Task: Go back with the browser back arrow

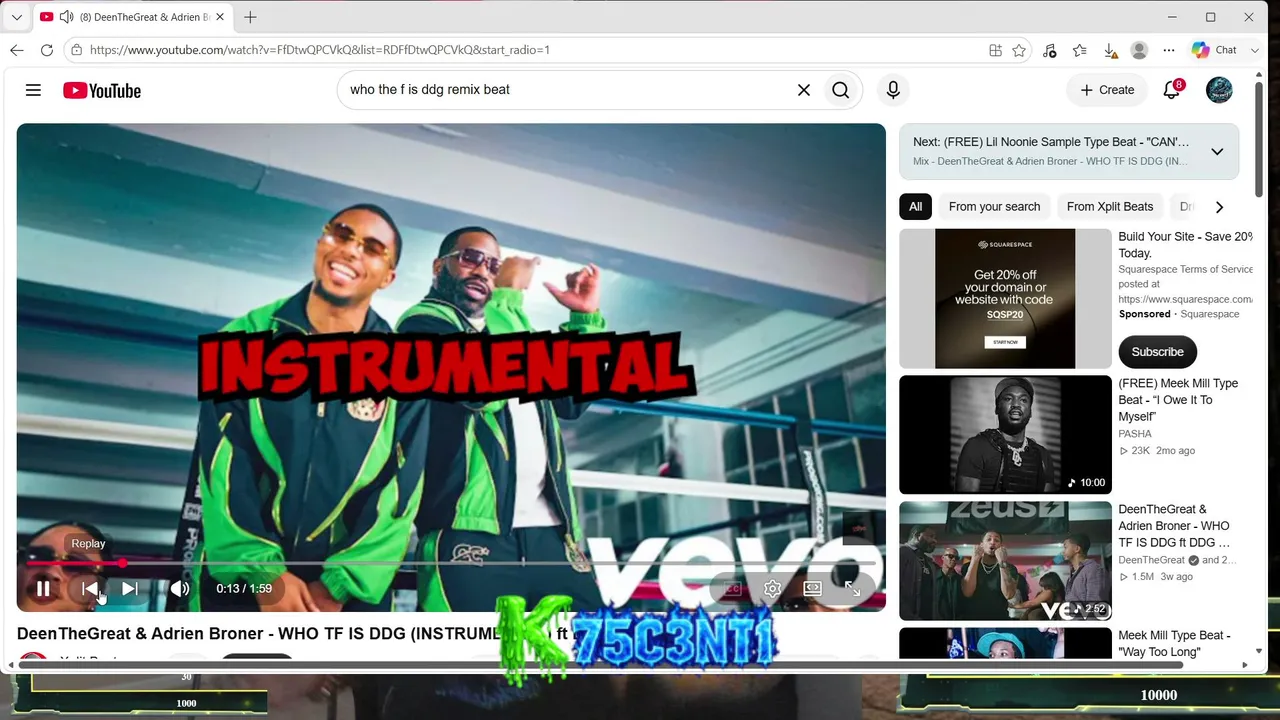Action: [x=17, y=50]
